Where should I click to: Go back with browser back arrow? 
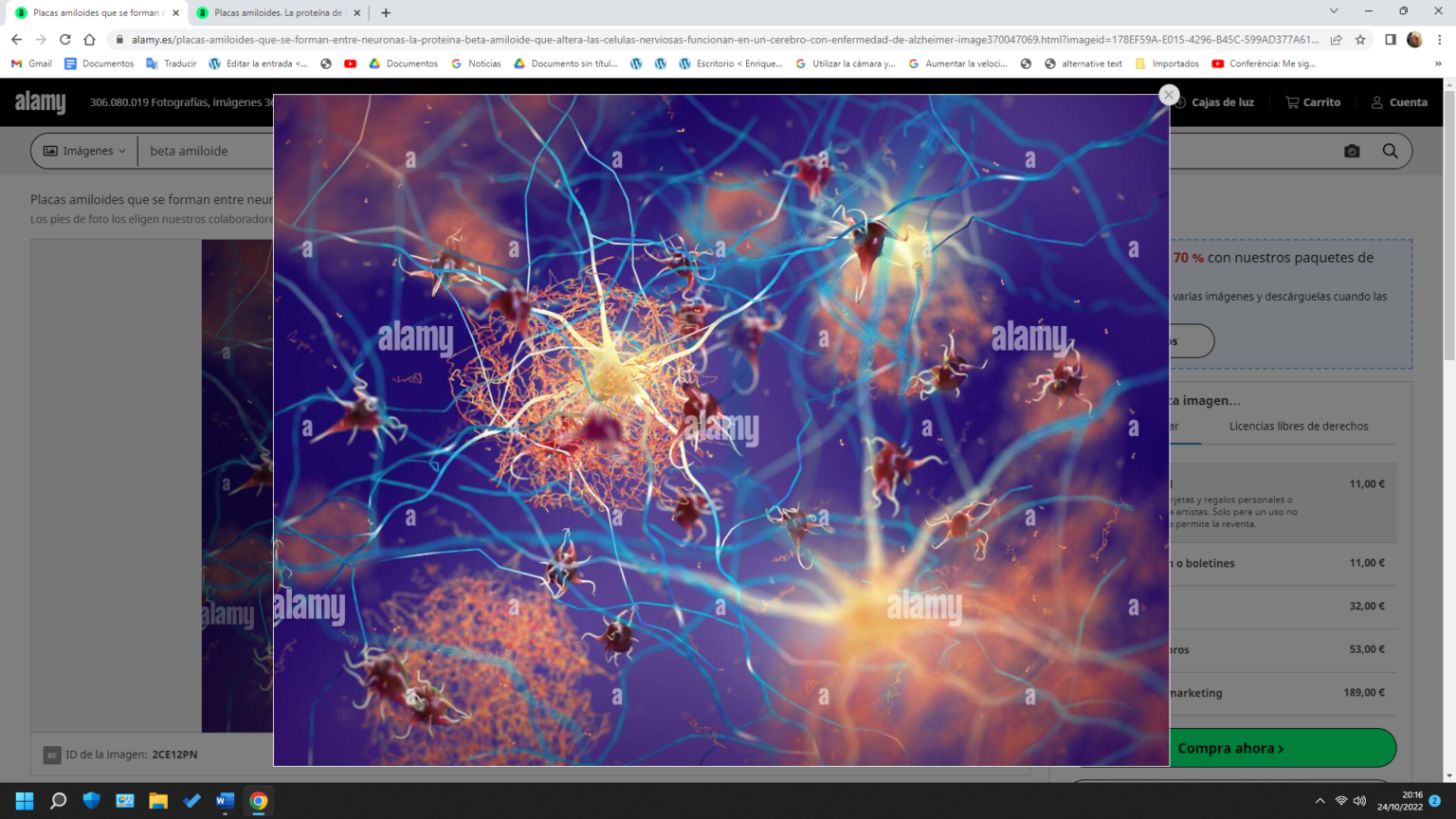[16, 40]
